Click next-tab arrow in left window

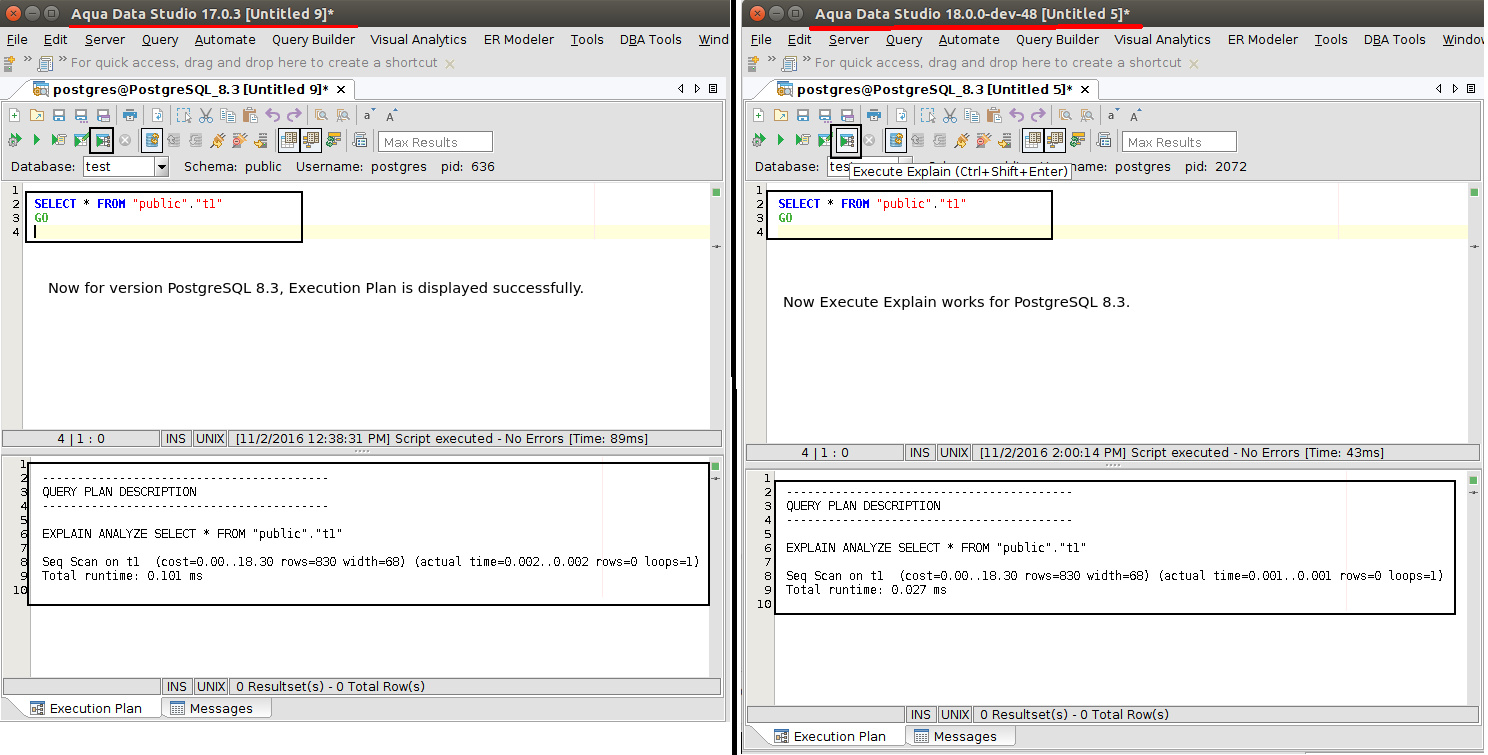[x=696, y=89]
